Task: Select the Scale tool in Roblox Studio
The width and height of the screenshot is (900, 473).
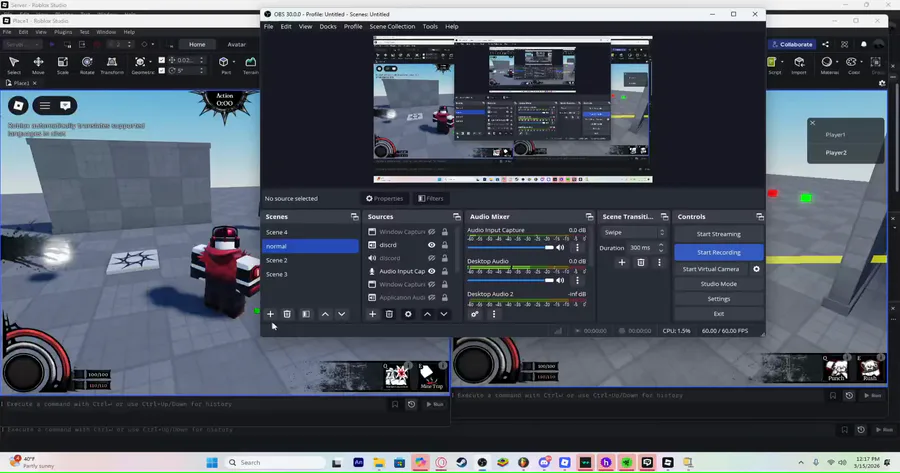Action: pos(63,65)
